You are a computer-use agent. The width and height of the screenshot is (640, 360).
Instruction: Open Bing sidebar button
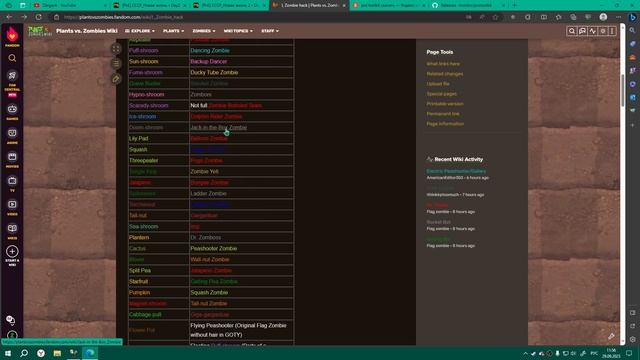(632, 17)
